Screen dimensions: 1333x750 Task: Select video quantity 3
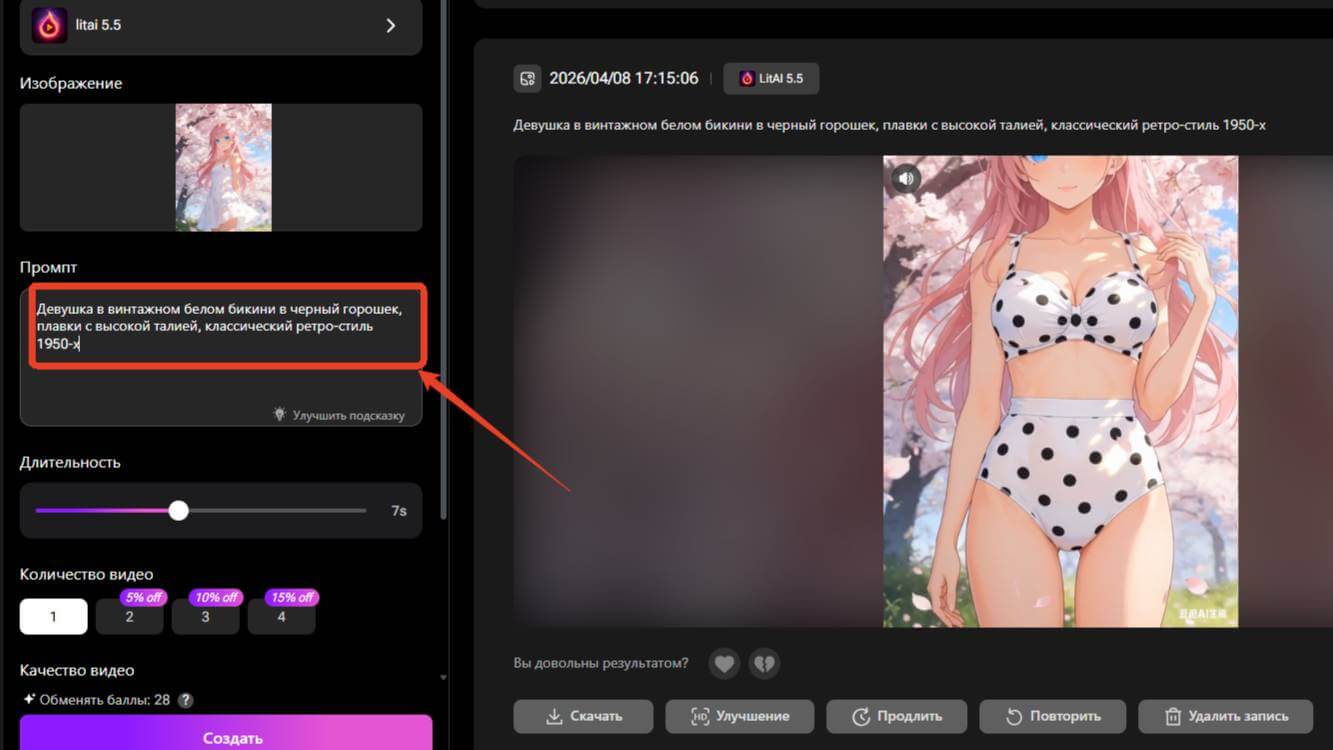pyautogui.click(x=205, y=617)
